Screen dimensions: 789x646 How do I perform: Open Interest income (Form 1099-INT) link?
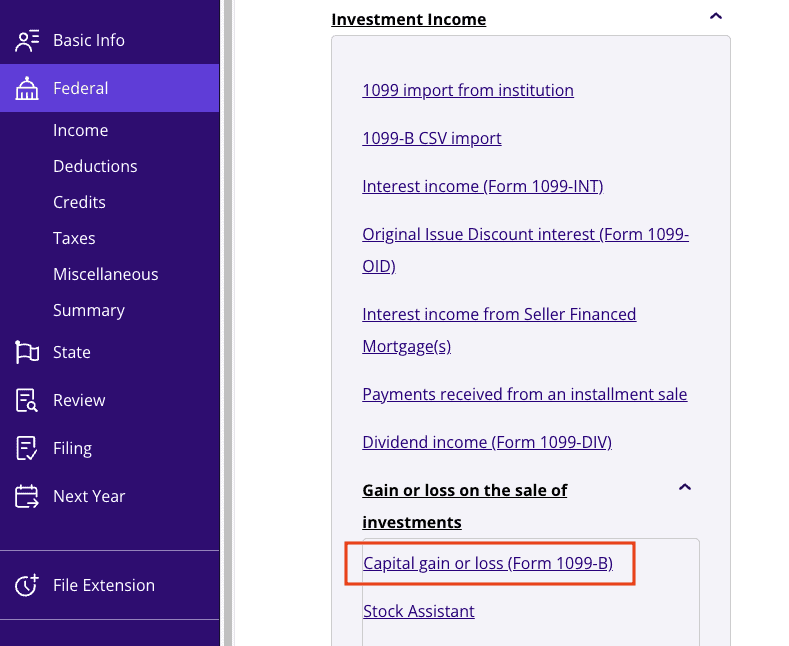pos(483,187)
